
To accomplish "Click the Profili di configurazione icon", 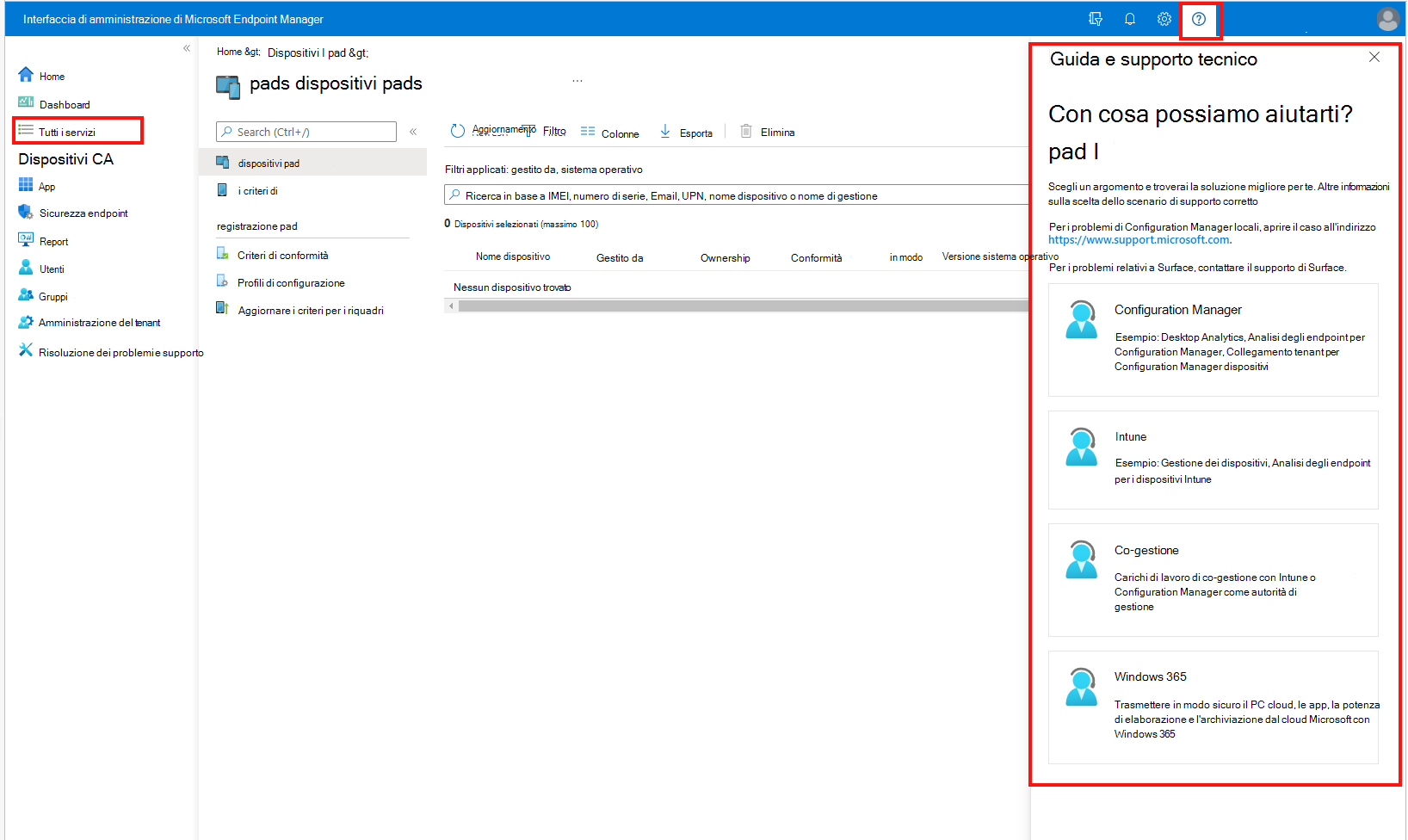I will 221,281.
